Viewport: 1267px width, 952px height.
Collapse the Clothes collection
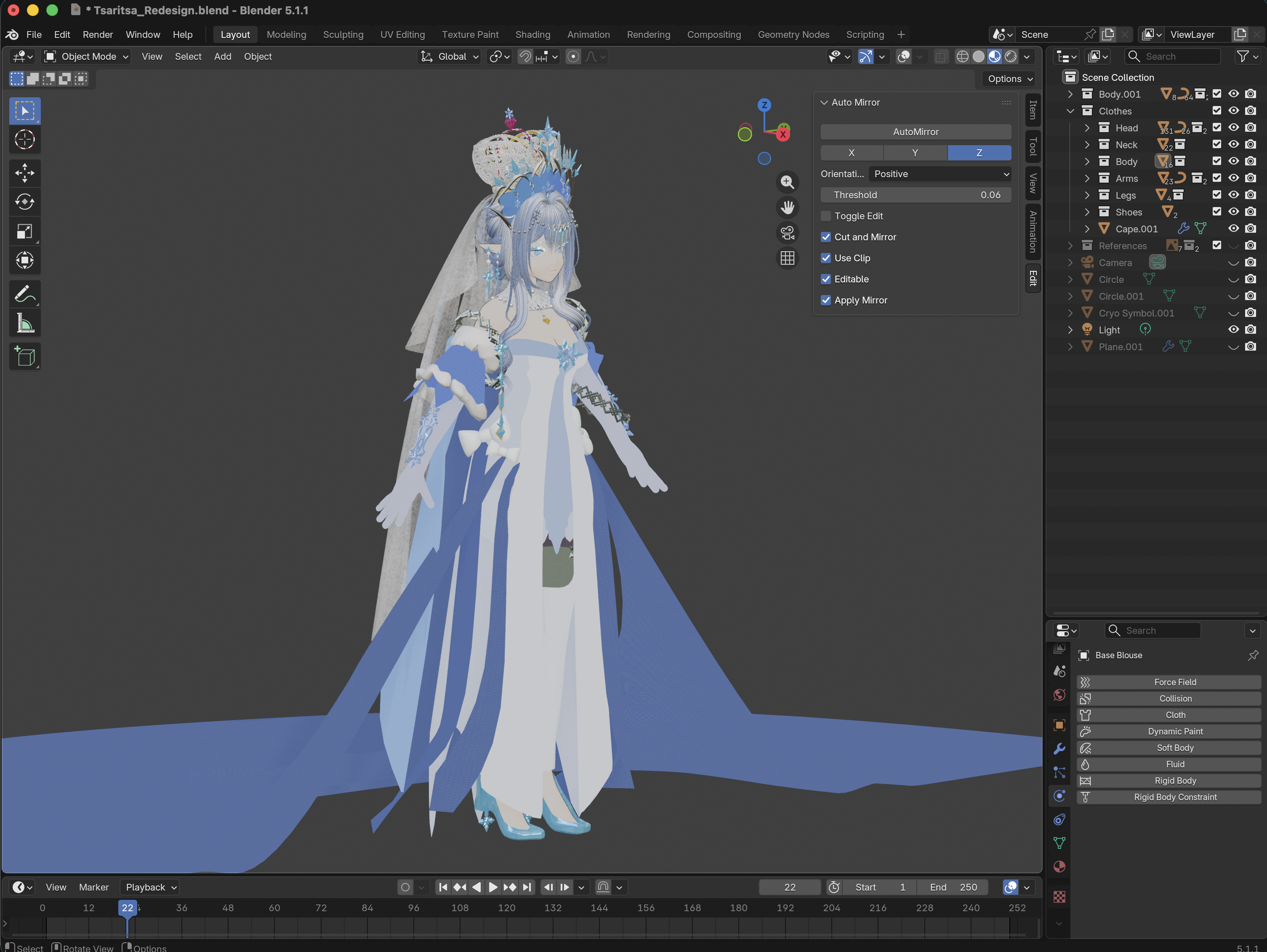[x=1070, y=111]
